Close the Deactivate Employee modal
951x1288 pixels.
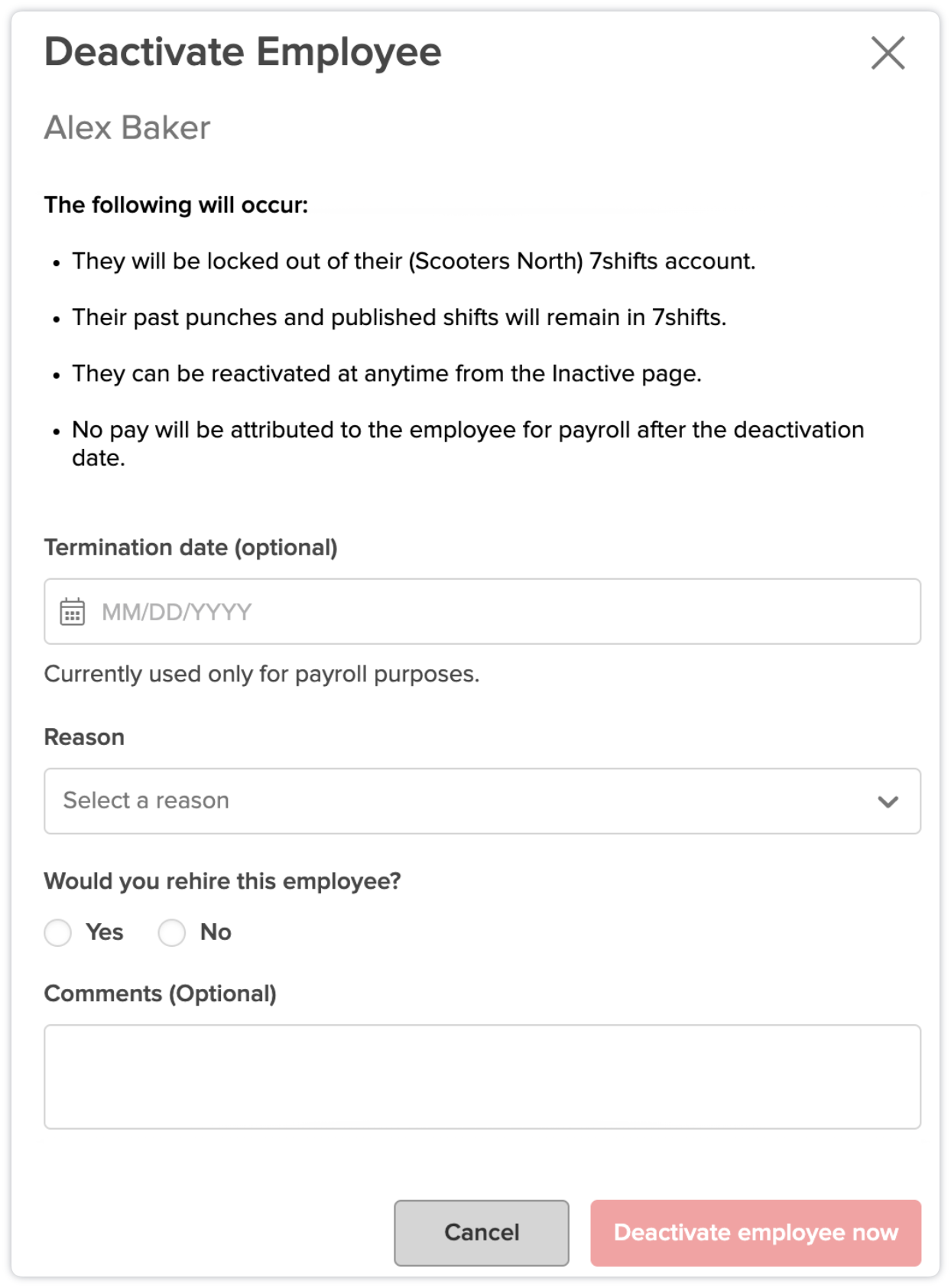tap(889, 52)
